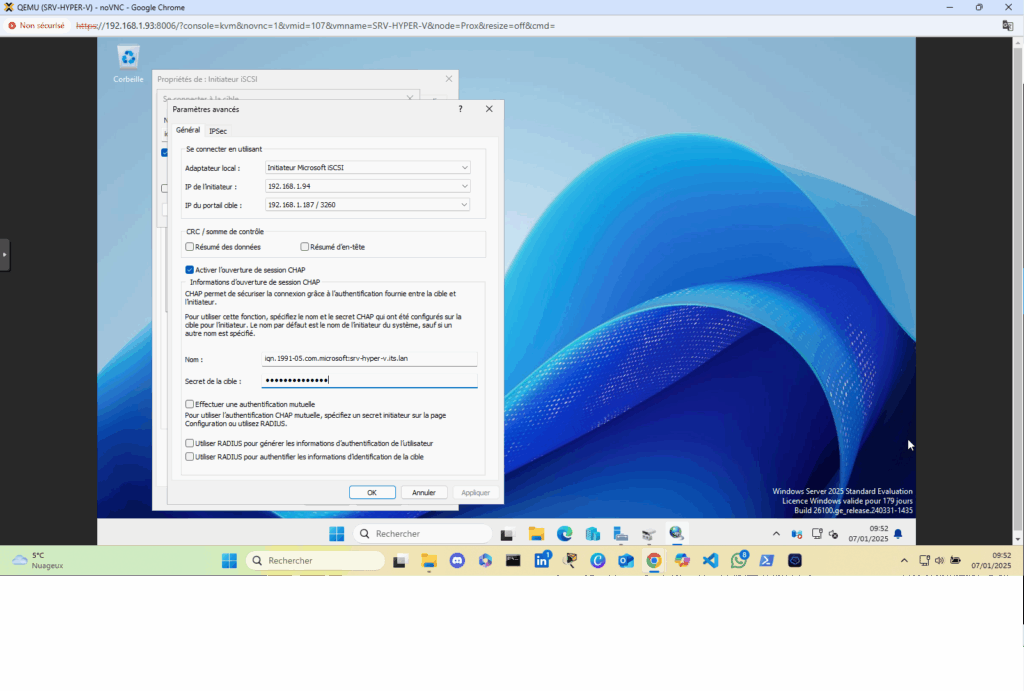Viewport: 1024px width, 691px height.
Task: Check the Résumé des données checkbox
Action: click(x=189, y=247)
